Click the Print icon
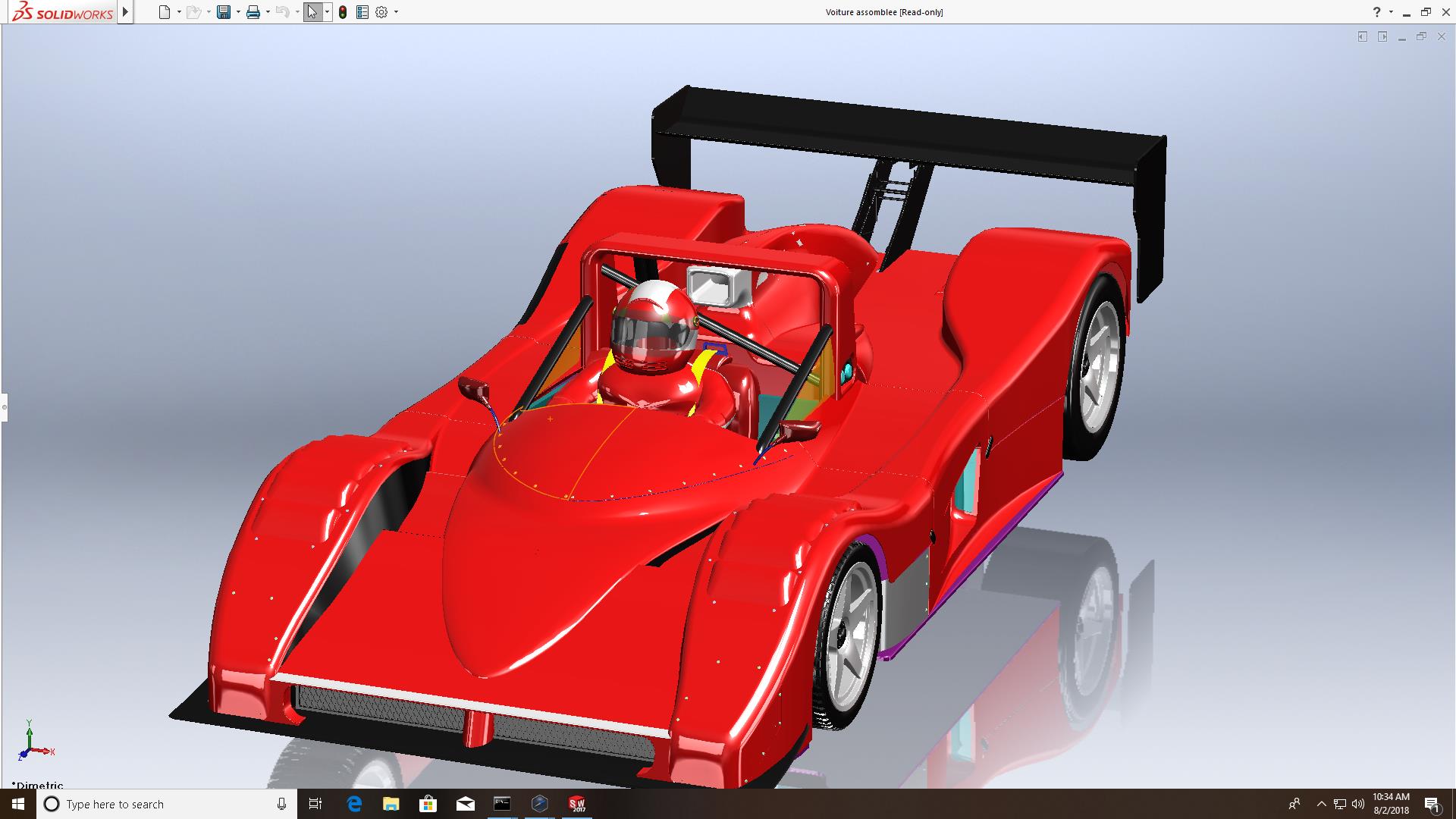This screenshot has width=1456, height=819. 253,12
